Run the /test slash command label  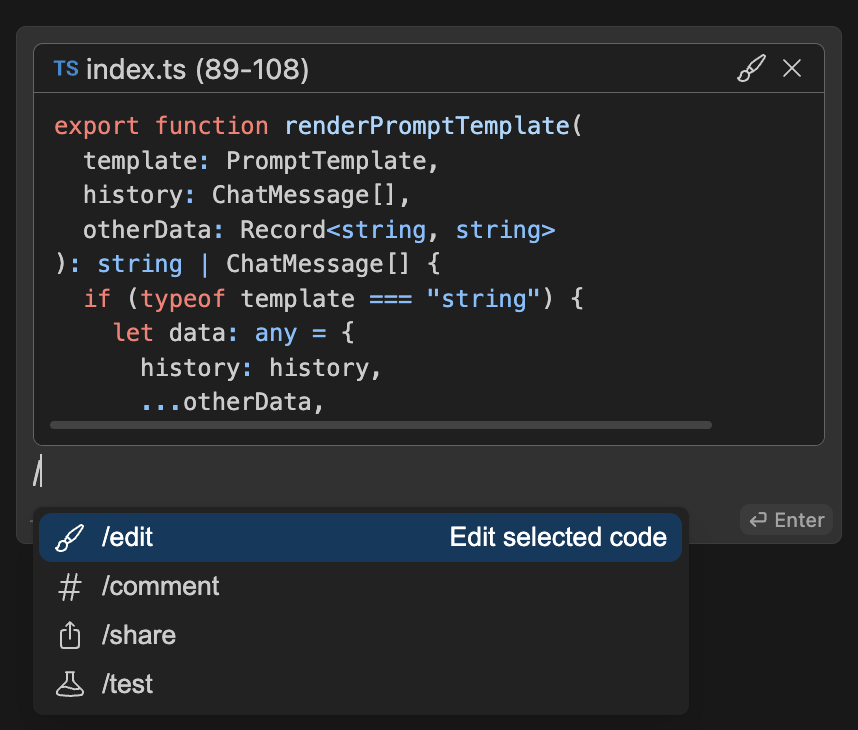pyautogui.click(x=127, y=685)
